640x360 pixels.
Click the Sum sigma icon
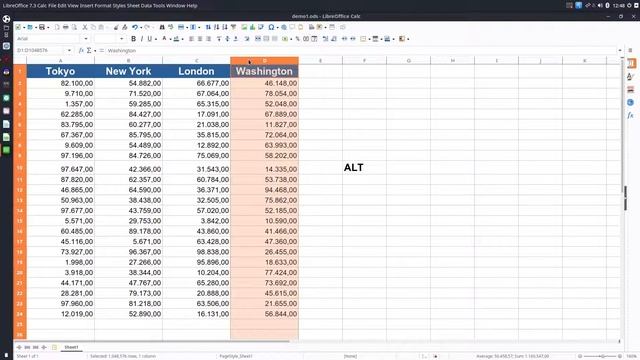[x=89, y=50]
